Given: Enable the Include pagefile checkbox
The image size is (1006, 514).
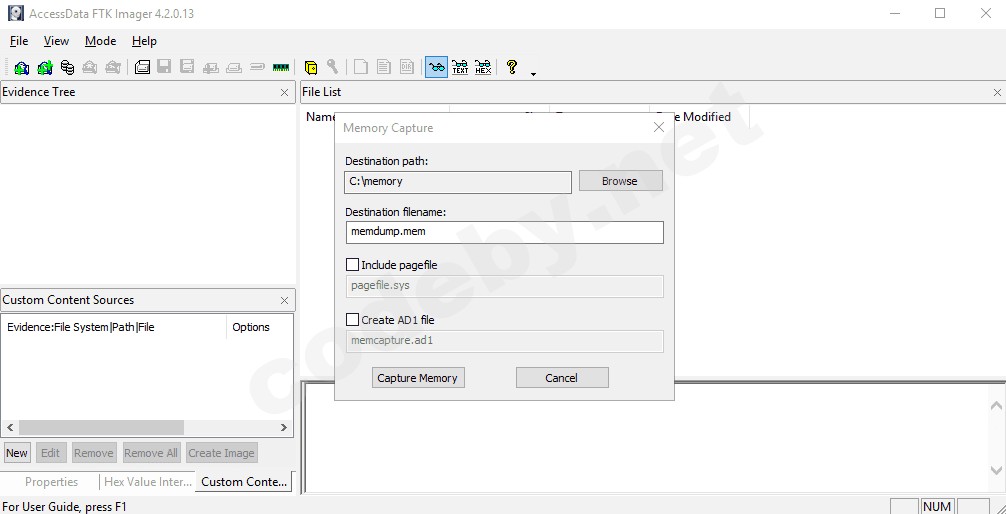Looking at the screenshot, I should (x=352, y=264).
